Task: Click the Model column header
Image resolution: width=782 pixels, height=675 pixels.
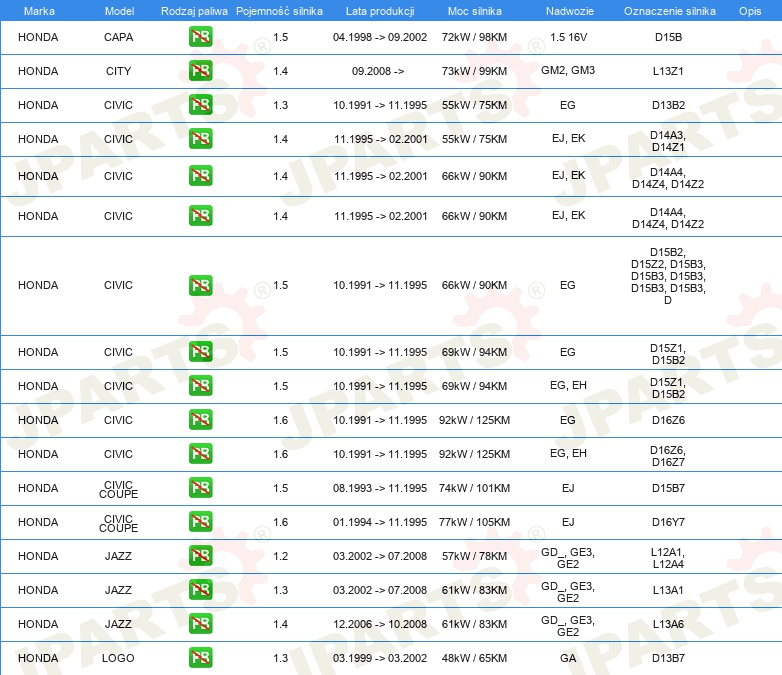Action: point(119,11)
